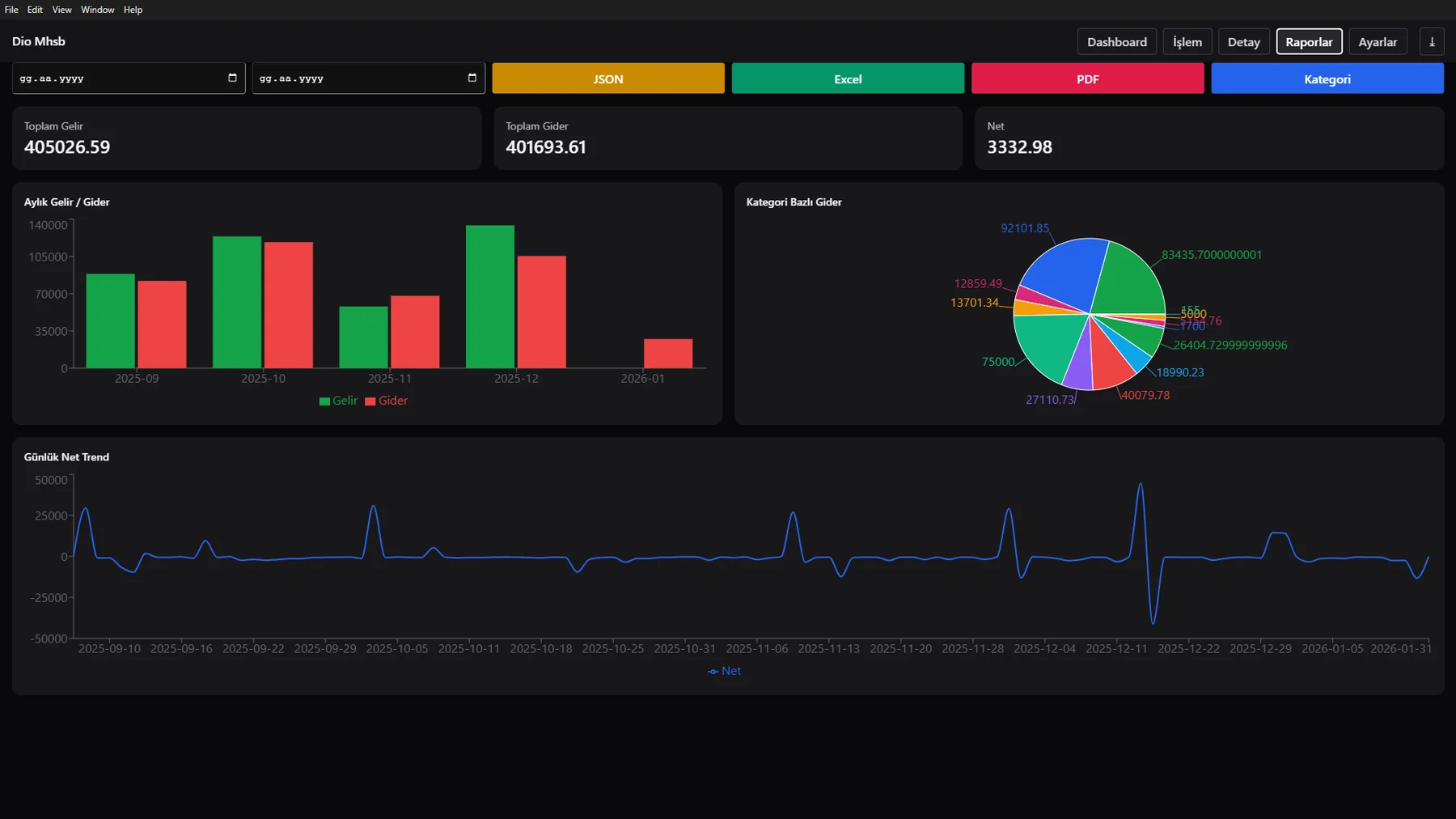Open the Detay tab
The height and width of the screenshot is (819, 1456).
[1243, 42]
